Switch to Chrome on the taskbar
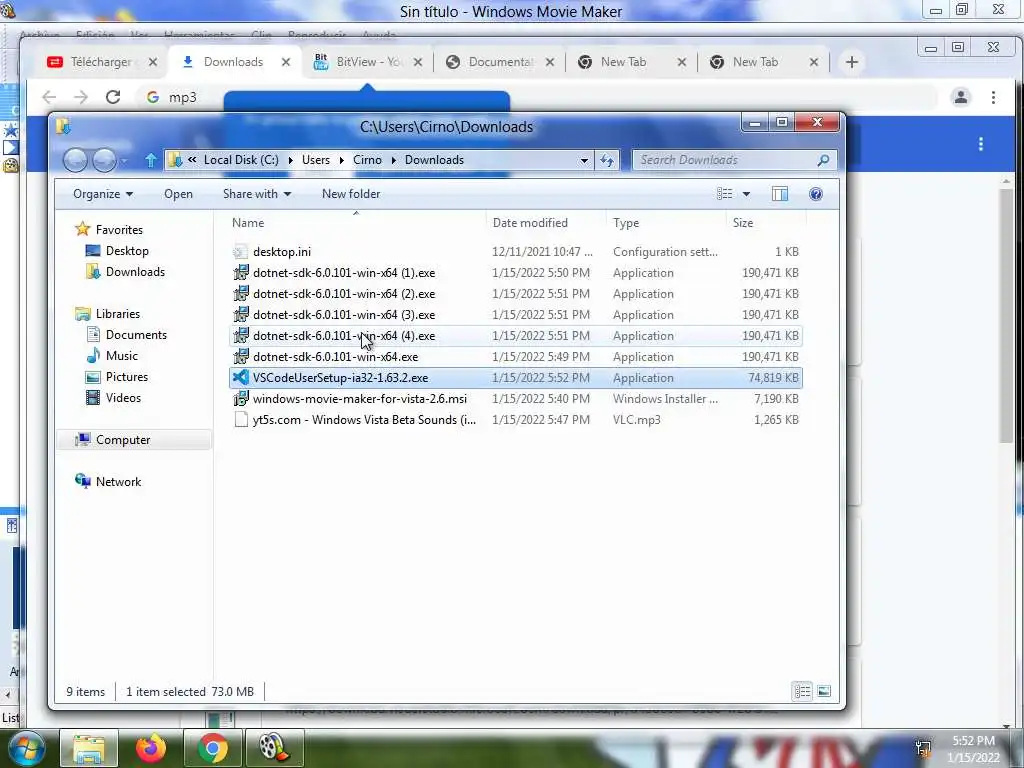 (x=213, y=748)
